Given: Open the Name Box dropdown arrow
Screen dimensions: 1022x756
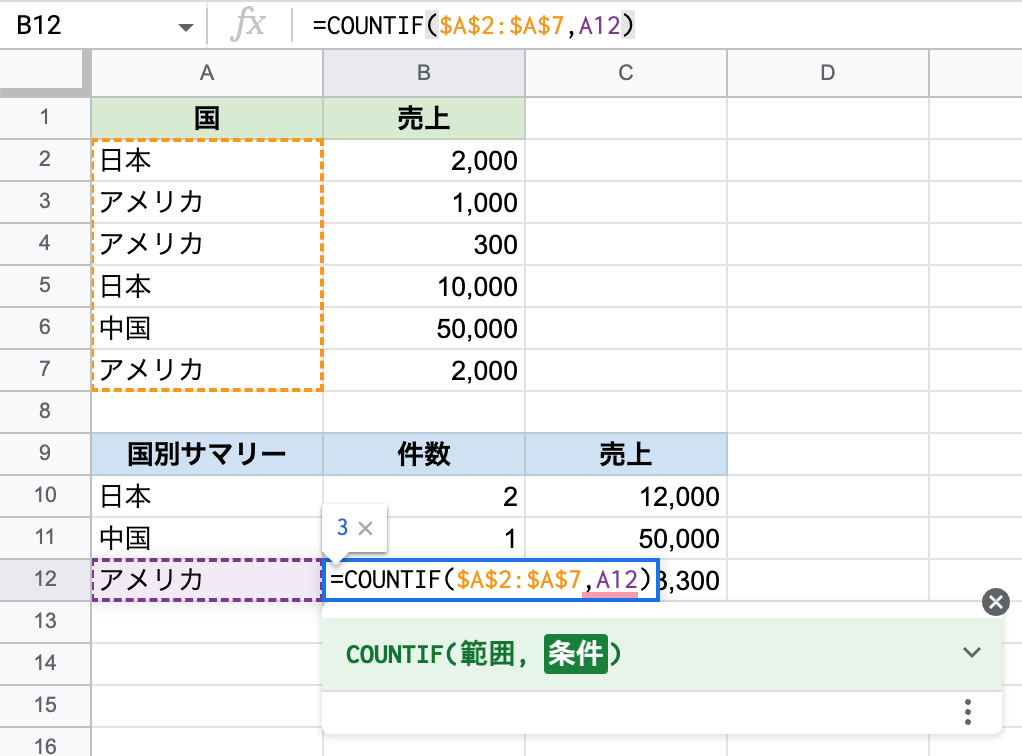Looking at the screenshot, I should [184, 26].
